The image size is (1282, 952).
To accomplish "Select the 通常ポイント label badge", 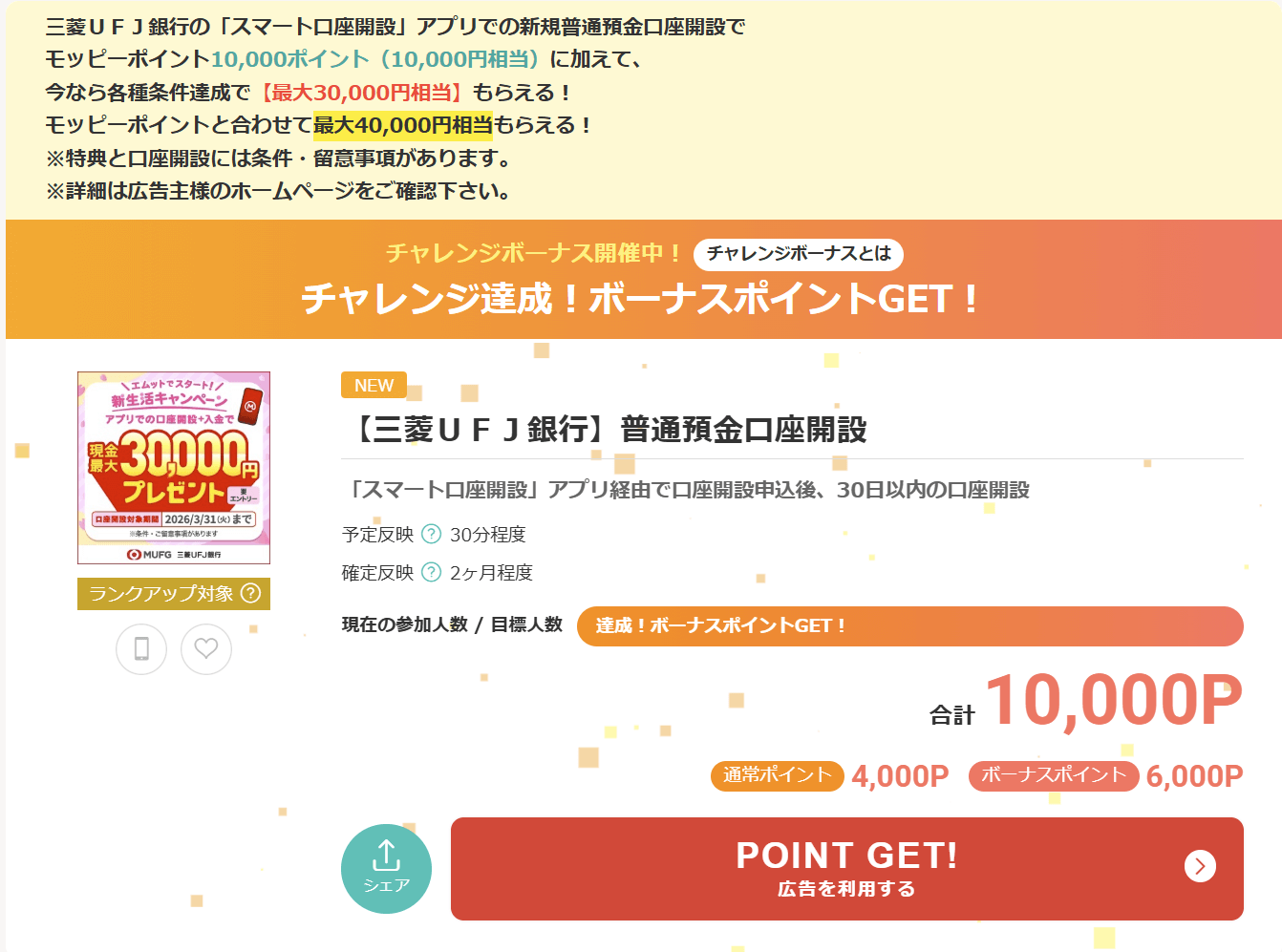I will pyautogui.click(x=777, y=775).
